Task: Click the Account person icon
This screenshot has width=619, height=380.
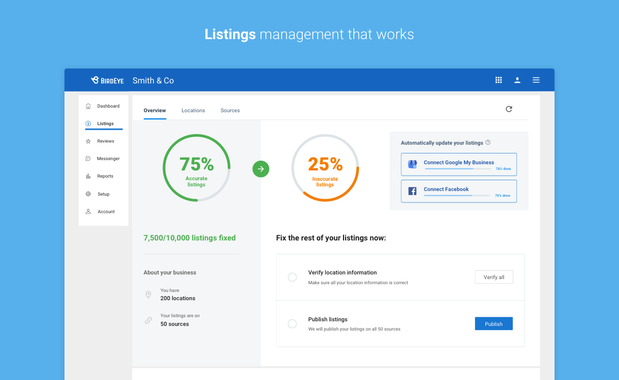Action: click(88, 212)
